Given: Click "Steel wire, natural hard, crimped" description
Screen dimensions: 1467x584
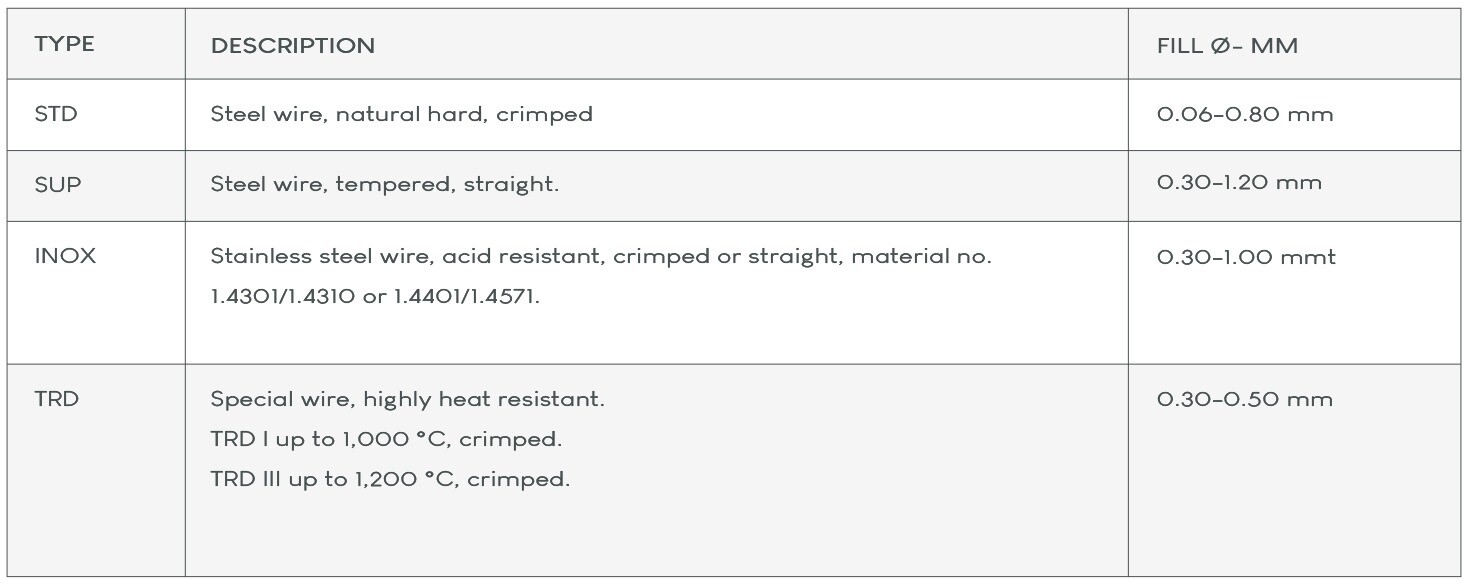Looking at the screenshot, I should pos(401,114).
